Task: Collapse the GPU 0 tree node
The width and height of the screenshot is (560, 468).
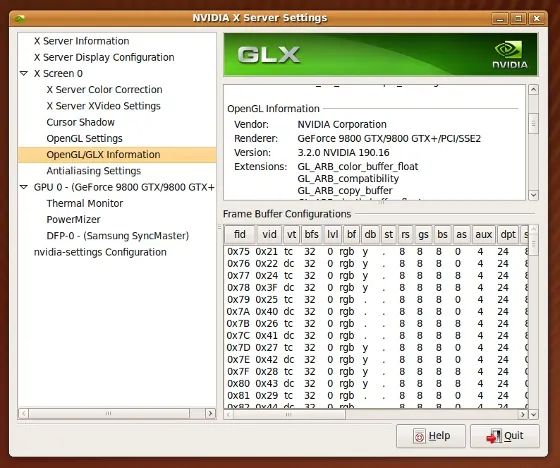Action: click(x=24, y=187)
